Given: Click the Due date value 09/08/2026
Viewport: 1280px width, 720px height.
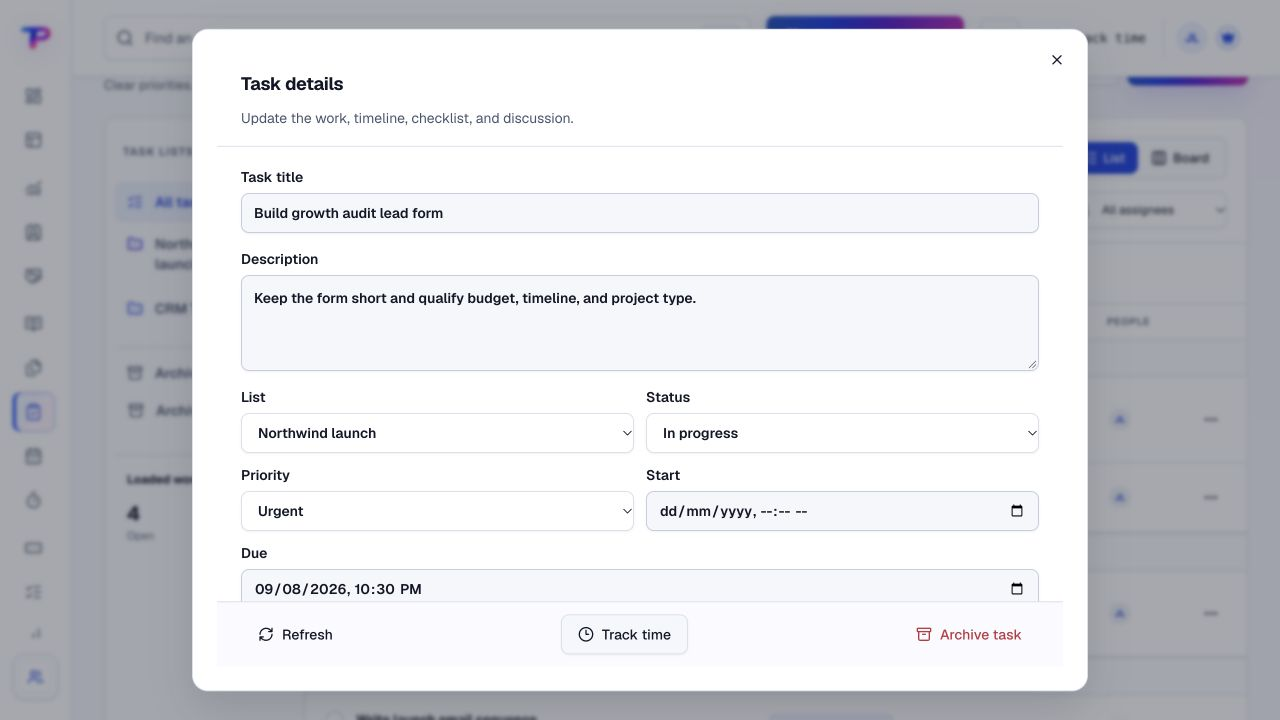Looking at the screenshot, I should click(x=302, y=589).
